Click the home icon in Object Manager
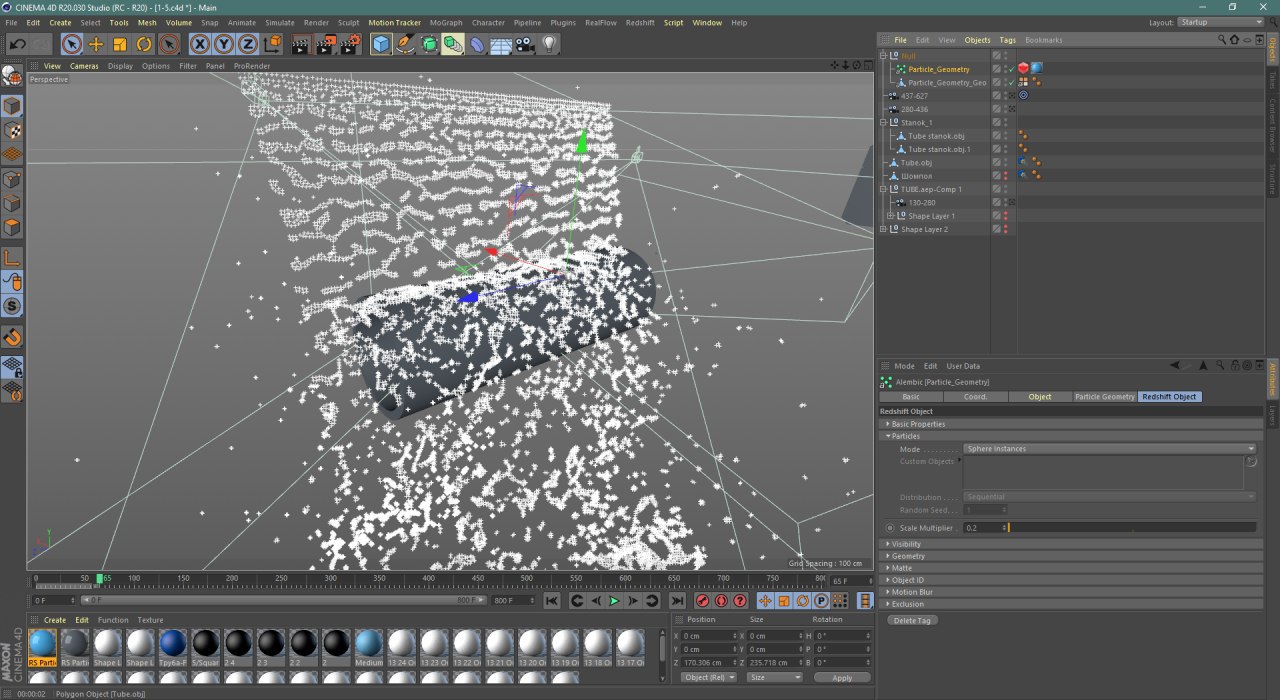This screenshot has height=700, width=1280. 1234,40
